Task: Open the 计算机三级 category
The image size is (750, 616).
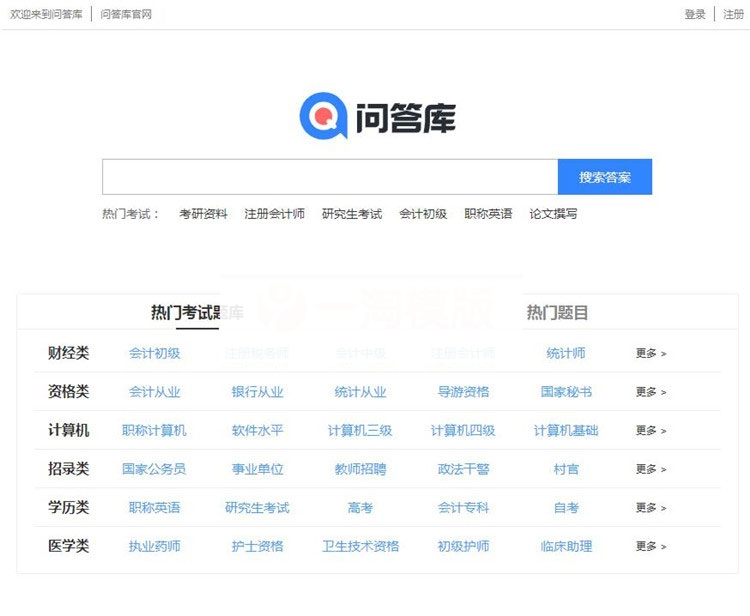Action: click(x=360, y=431)
